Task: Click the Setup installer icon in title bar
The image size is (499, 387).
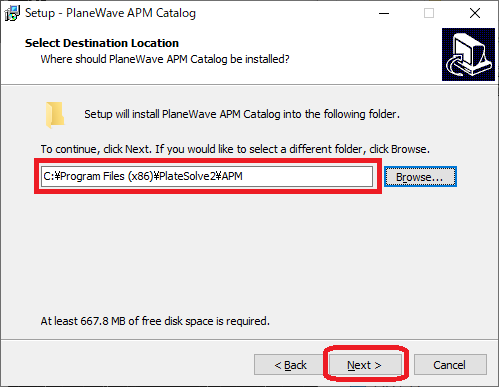Action: [12, 13]
